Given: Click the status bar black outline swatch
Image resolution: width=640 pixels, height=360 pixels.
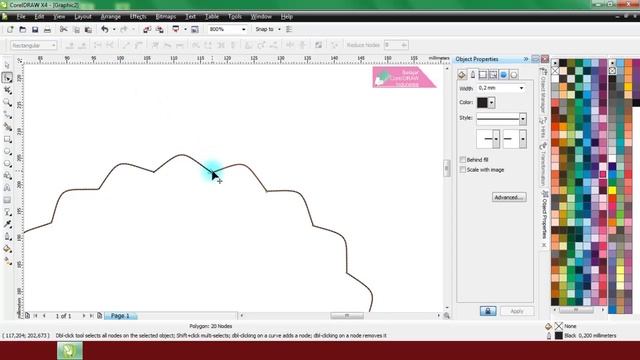Looking at the screenshot, I should [x=559, y=336].
